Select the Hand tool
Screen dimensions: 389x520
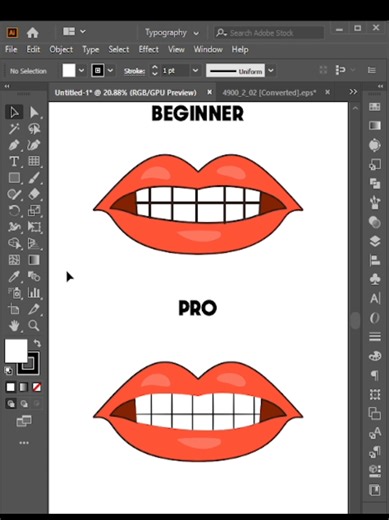click(14, 326)
